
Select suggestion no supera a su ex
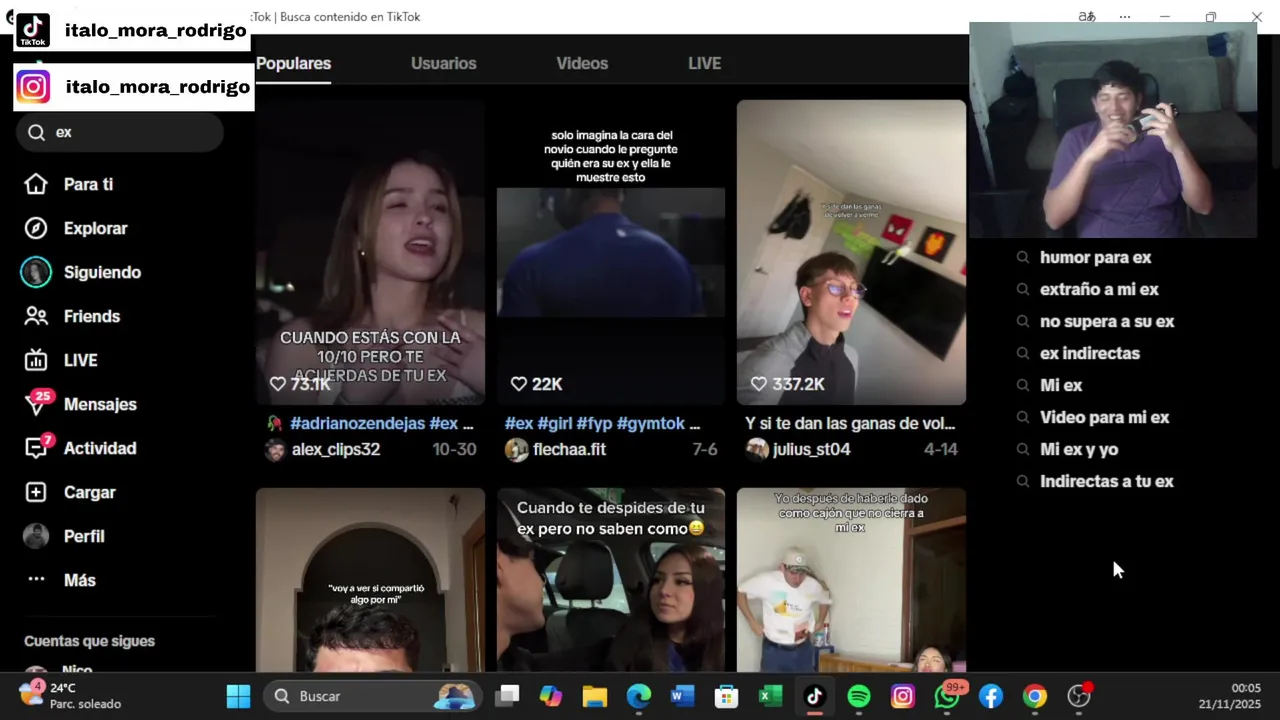[1107, 321]
